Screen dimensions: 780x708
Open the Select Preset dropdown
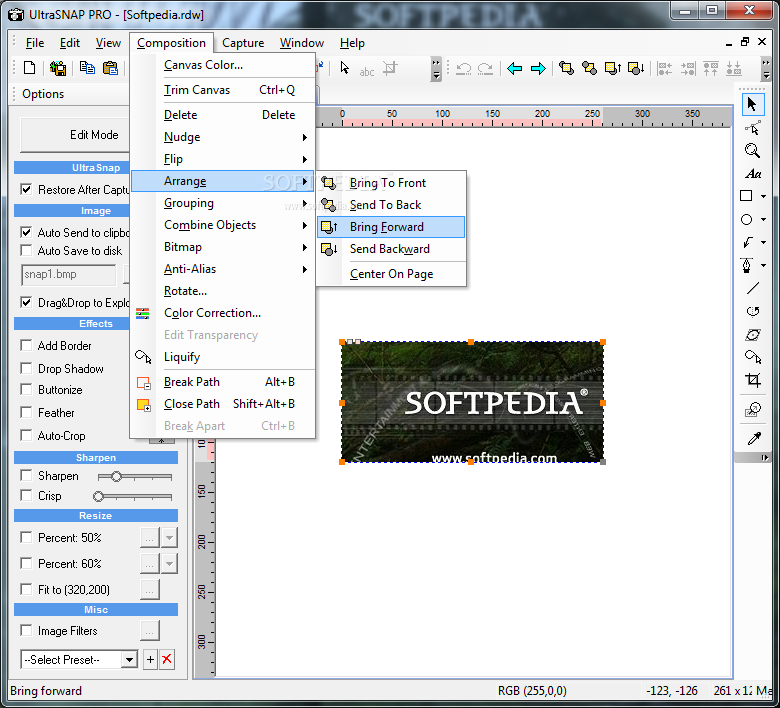(x=129, y=660)
